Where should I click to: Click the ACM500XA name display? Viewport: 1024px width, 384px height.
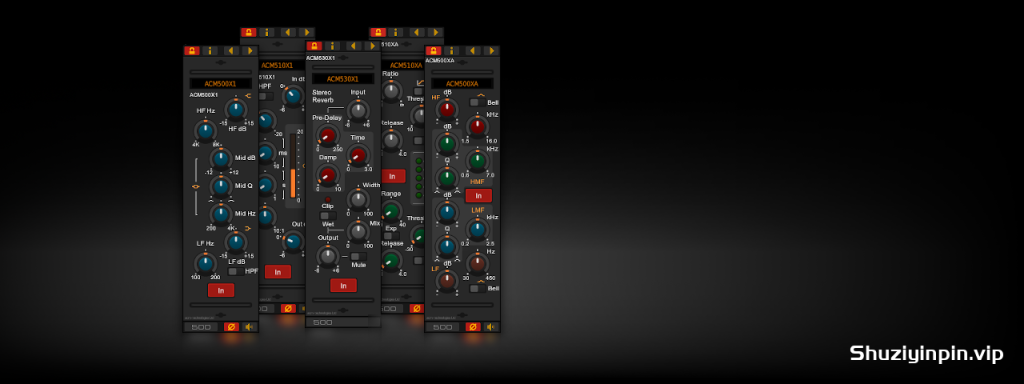(462, 84)
